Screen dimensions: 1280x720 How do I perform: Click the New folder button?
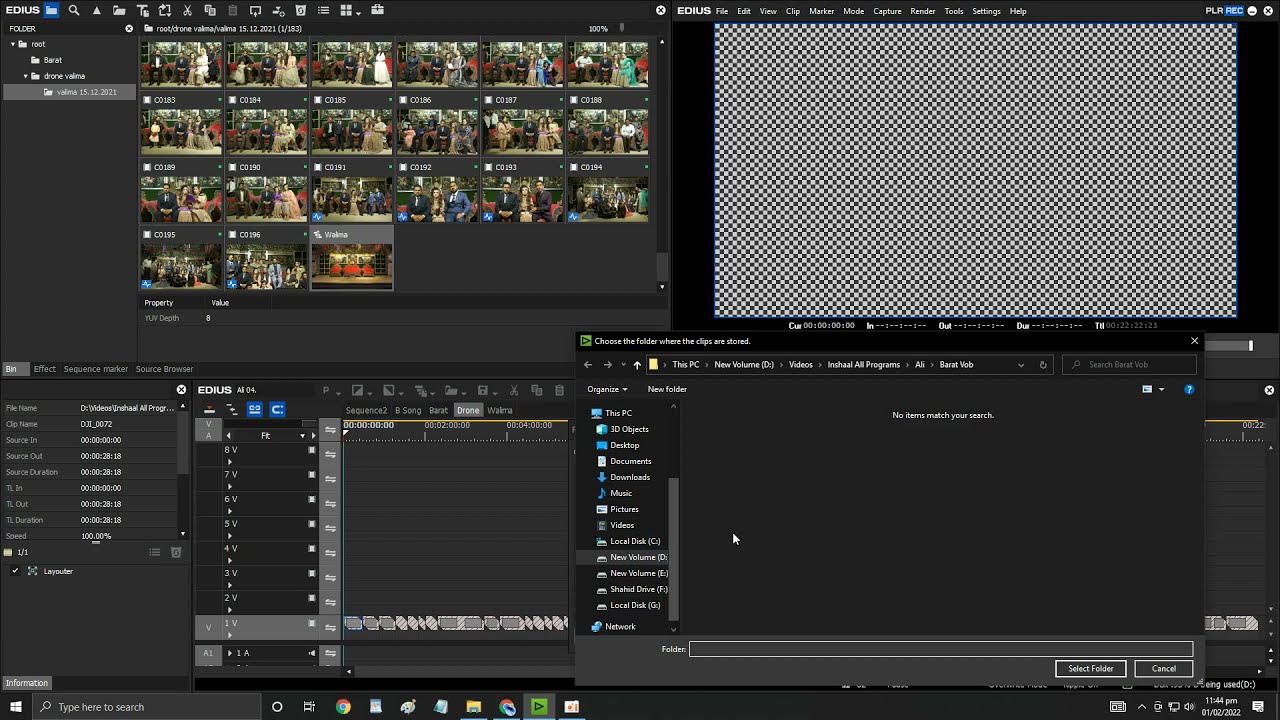[667, 389]
